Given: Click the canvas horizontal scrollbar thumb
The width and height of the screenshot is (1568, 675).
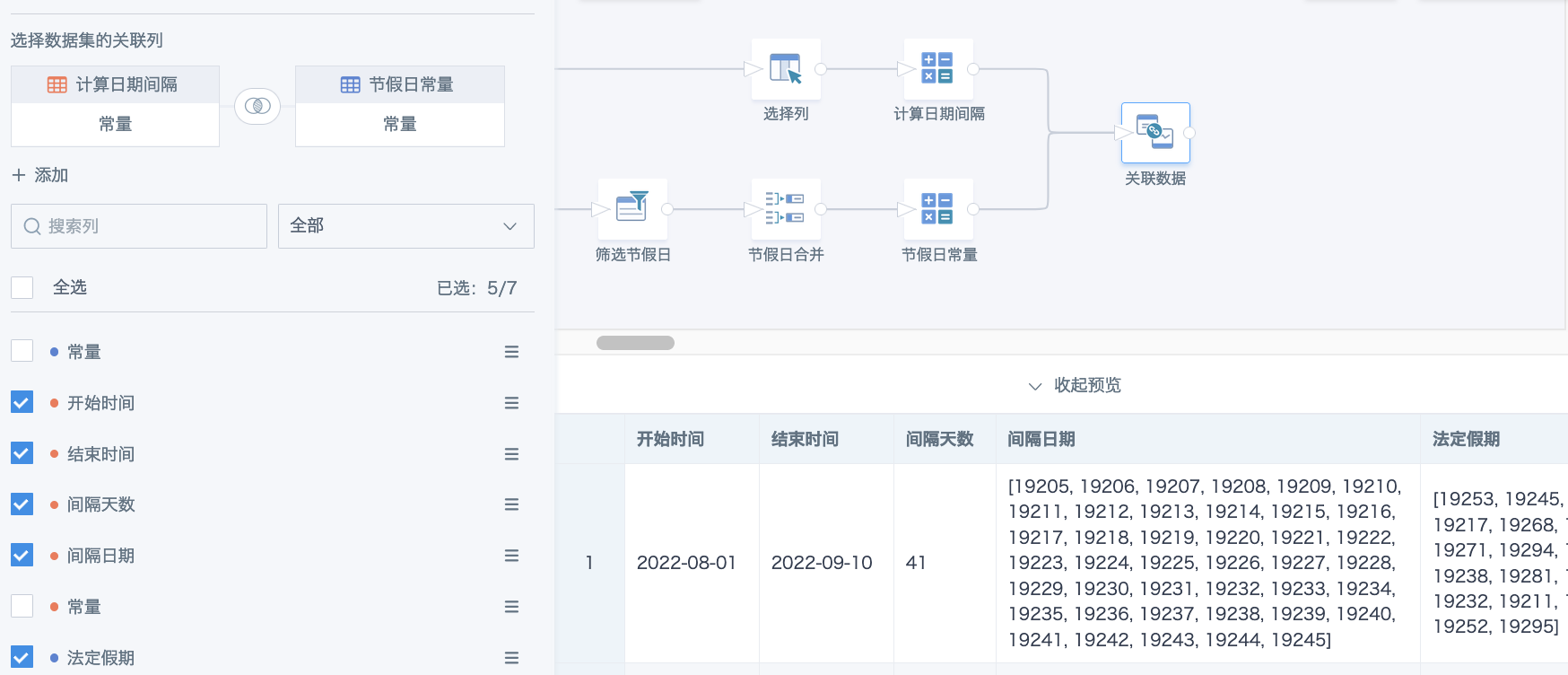Looking at the screenshot, I should coord(635,343).
